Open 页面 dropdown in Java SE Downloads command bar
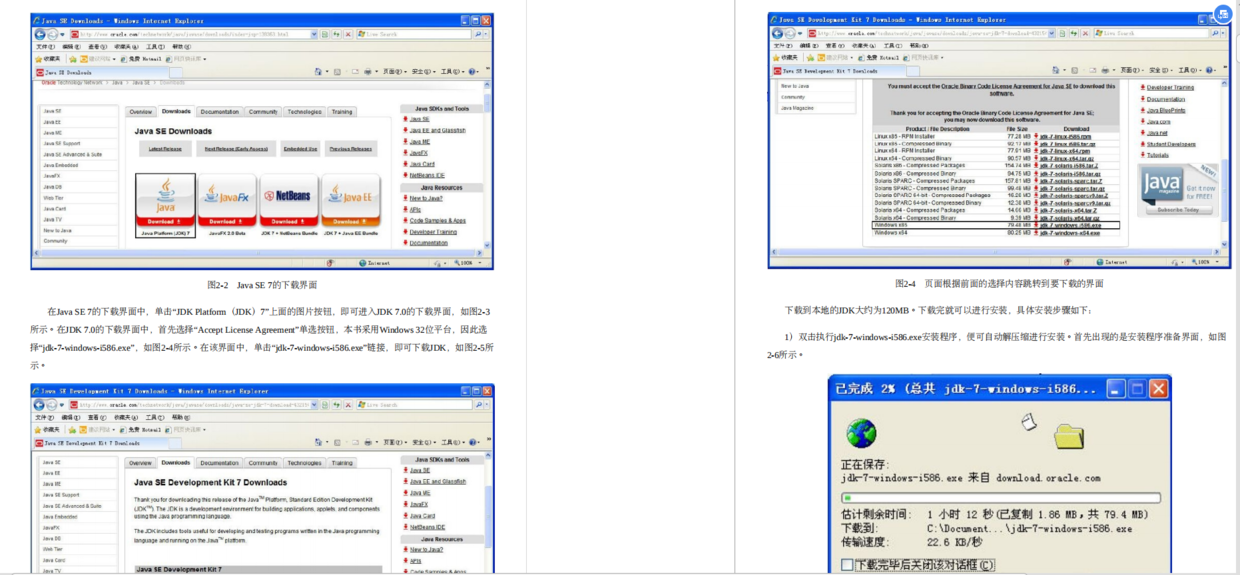Image resolution: width=1240 pixels, height=575 pixels. click(x=395, y=72)
